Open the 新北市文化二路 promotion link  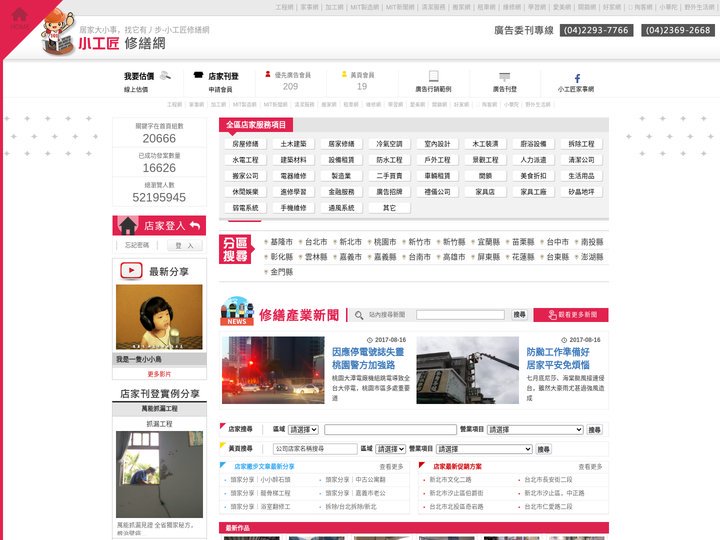pos(450,479)
